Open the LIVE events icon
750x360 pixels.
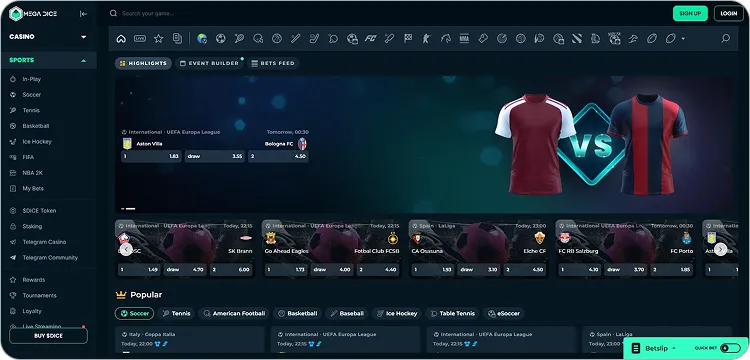coord(140,39)
